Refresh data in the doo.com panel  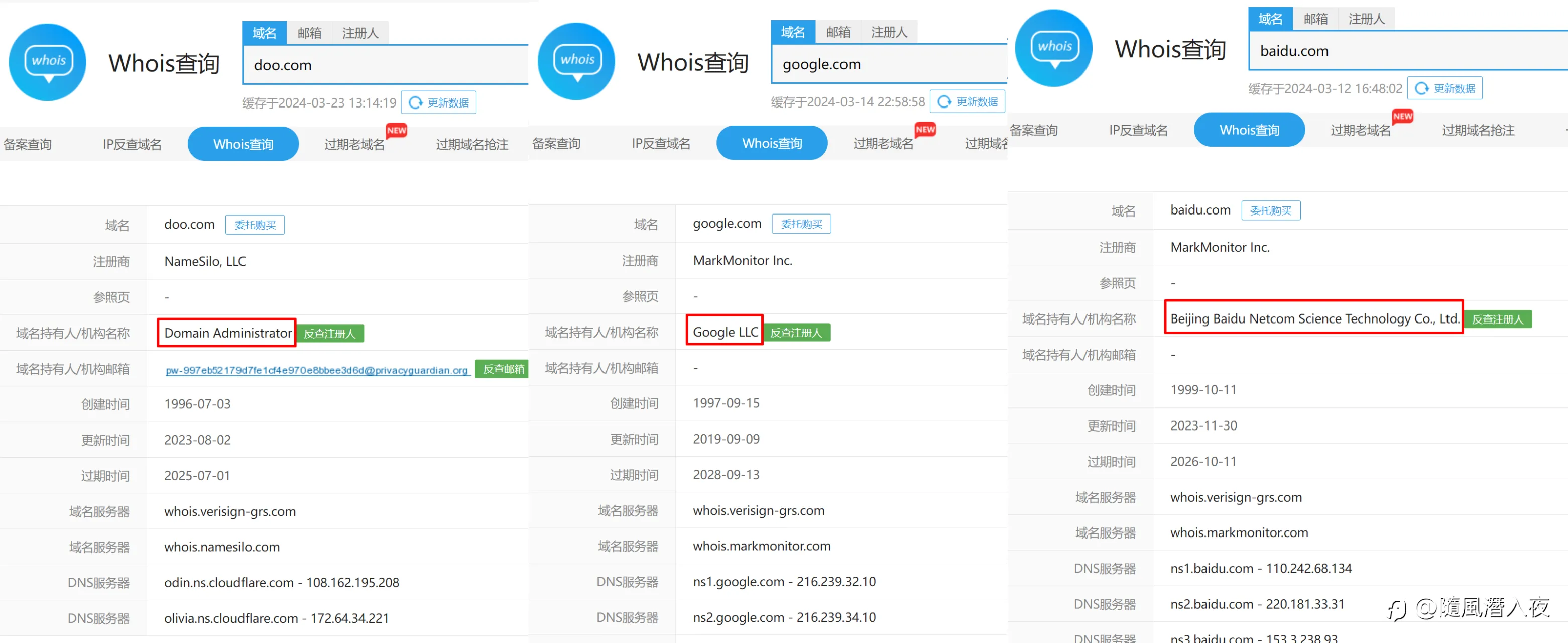point(438,102)
